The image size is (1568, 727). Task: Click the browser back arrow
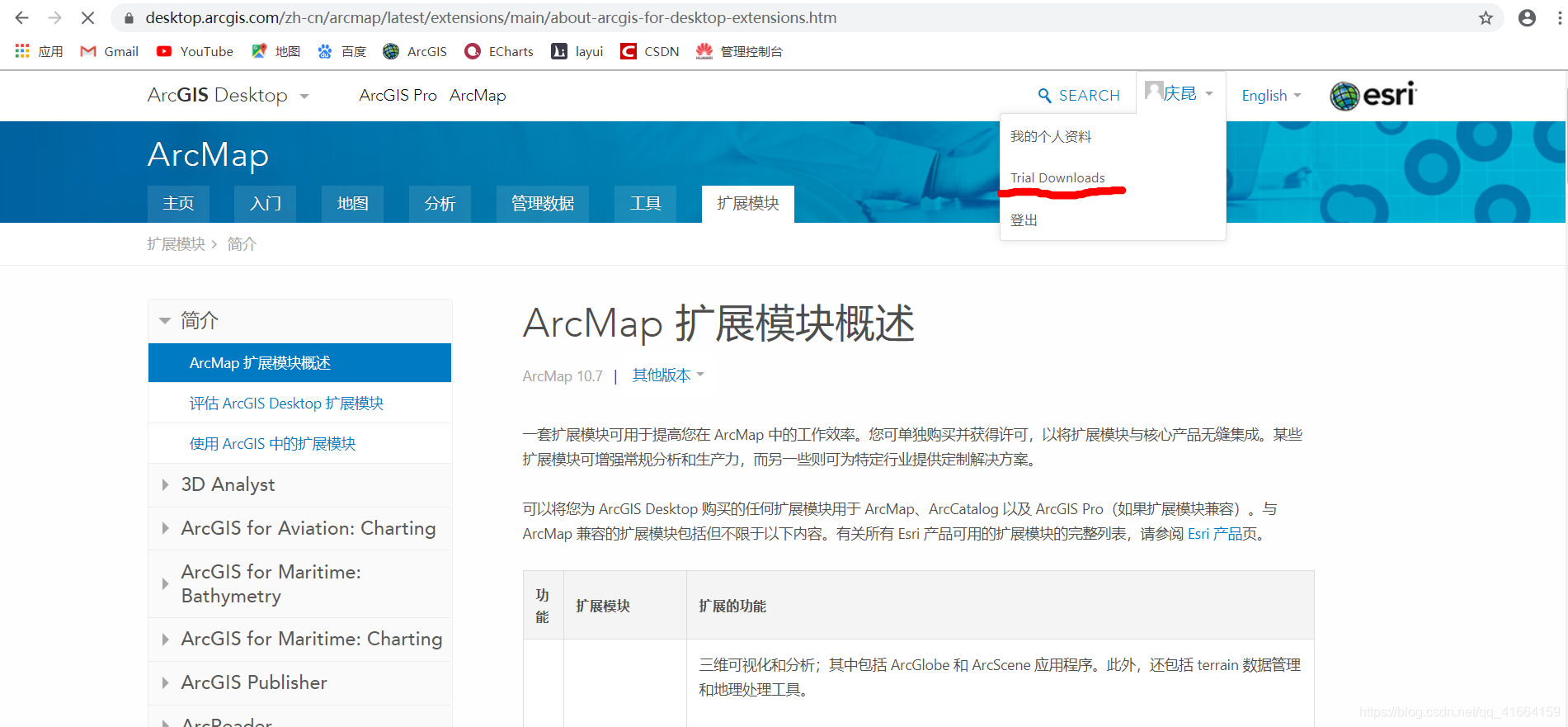pos(21,17)
